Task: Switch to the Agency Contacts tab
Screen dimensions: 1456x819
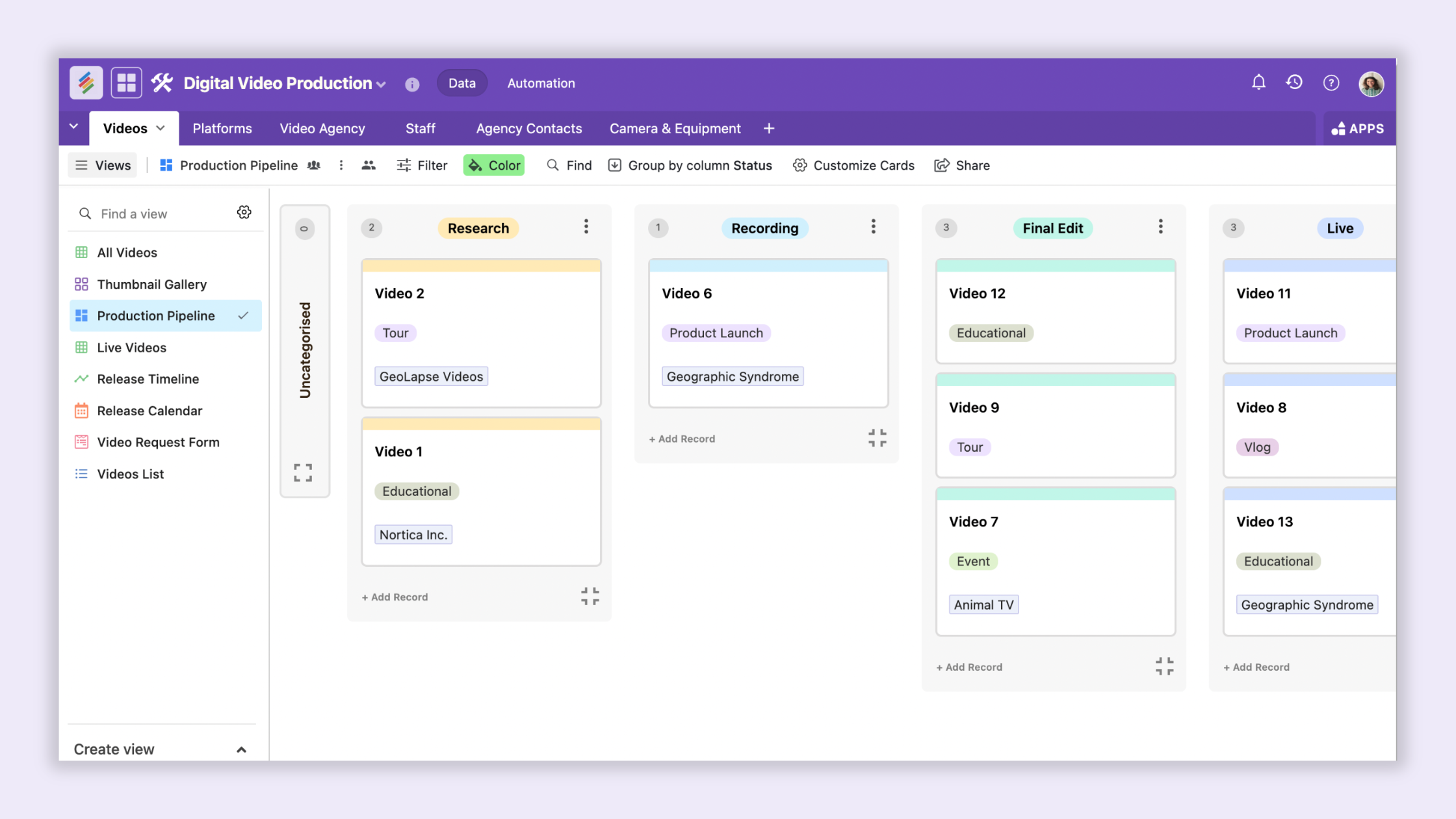Action: (x=529, y=129)
